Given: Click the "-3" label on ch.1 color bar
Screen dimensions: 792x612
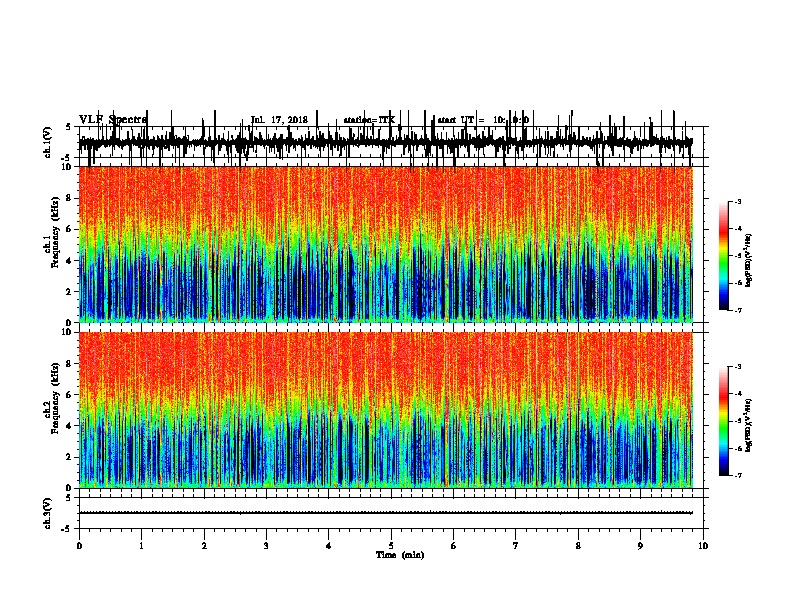Looking at the screenshot, I should point(738,202).
